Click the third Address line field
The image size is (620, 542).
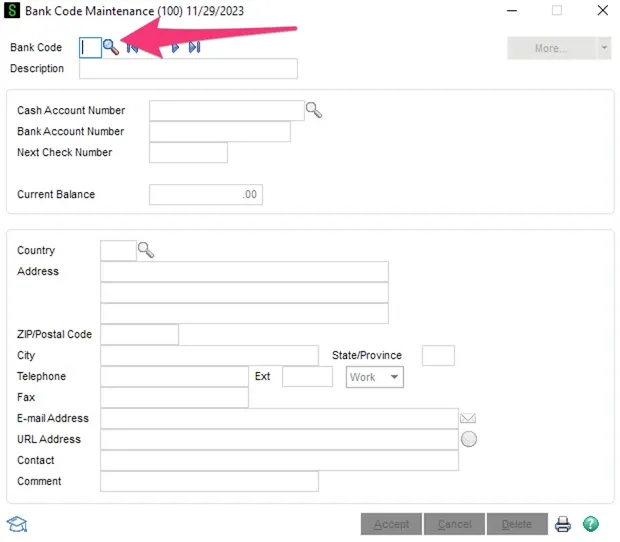pyautogui.click(x=244, y=313)
